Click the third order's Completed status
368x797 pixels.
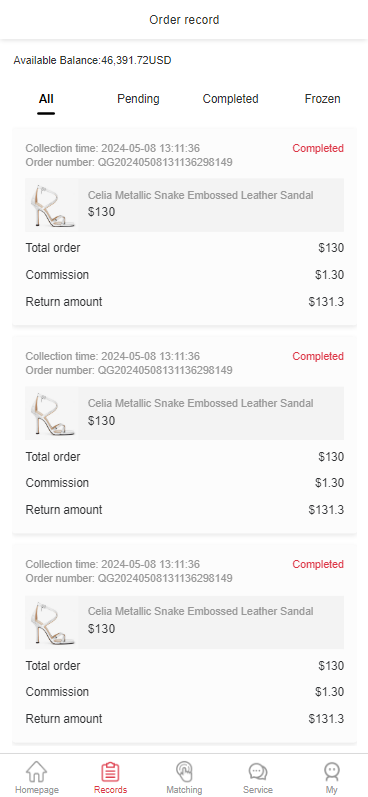coord(318,564)
